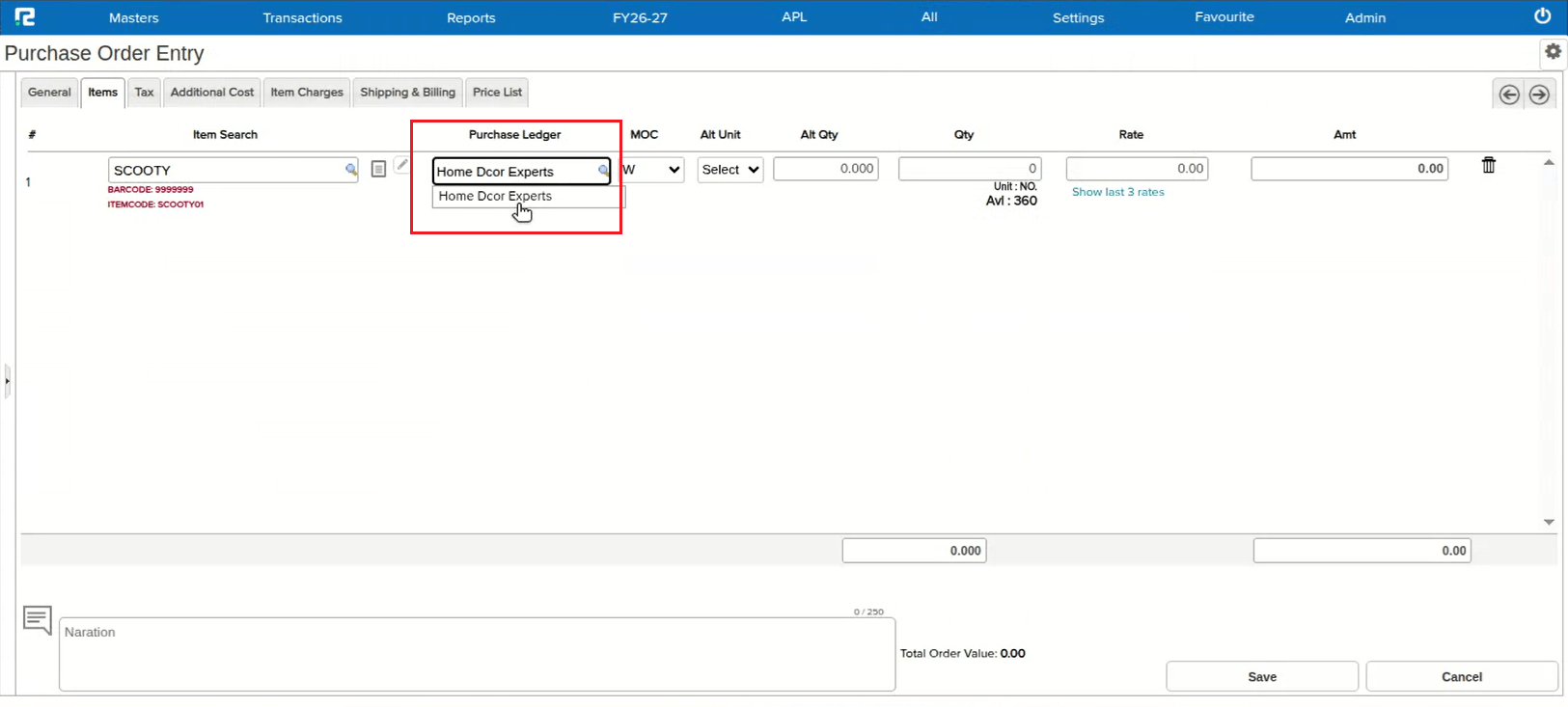Click the Purchase Ledger column header
The image size is (1568, 707).
click(514, 134)
